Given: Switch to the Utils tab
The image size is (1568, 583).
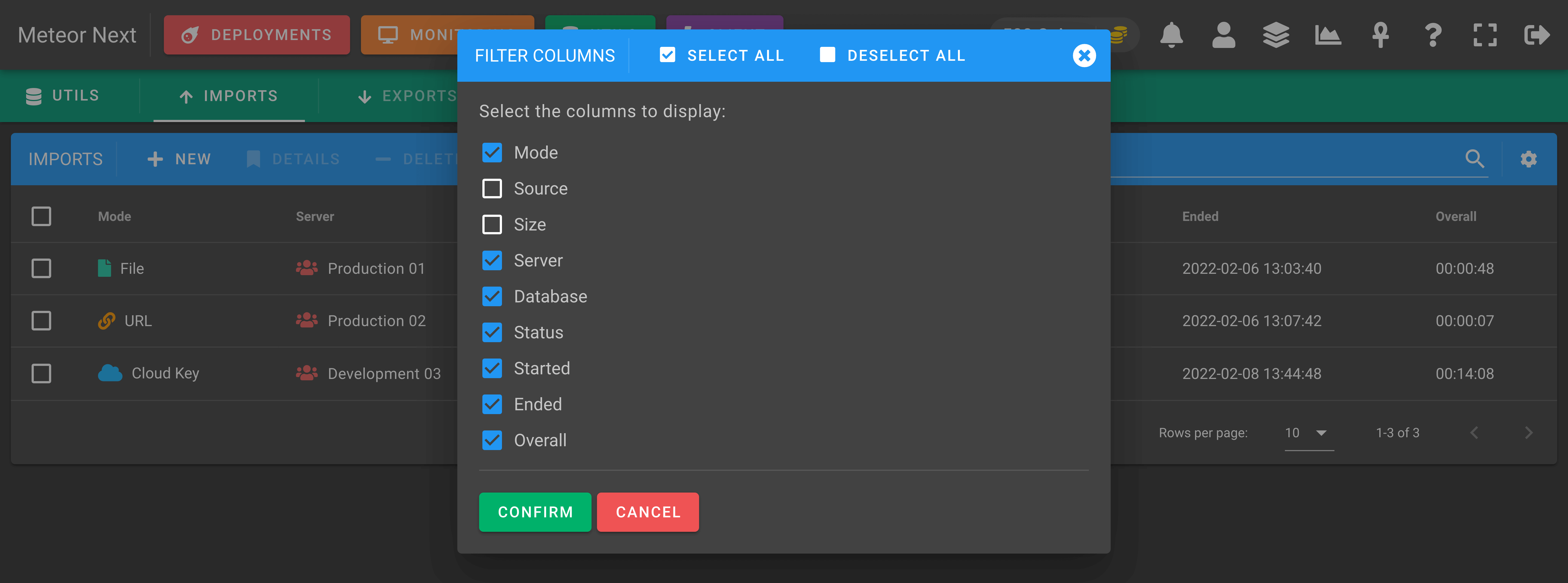Looking at the screenshot, I should click(x=62, y=96).
